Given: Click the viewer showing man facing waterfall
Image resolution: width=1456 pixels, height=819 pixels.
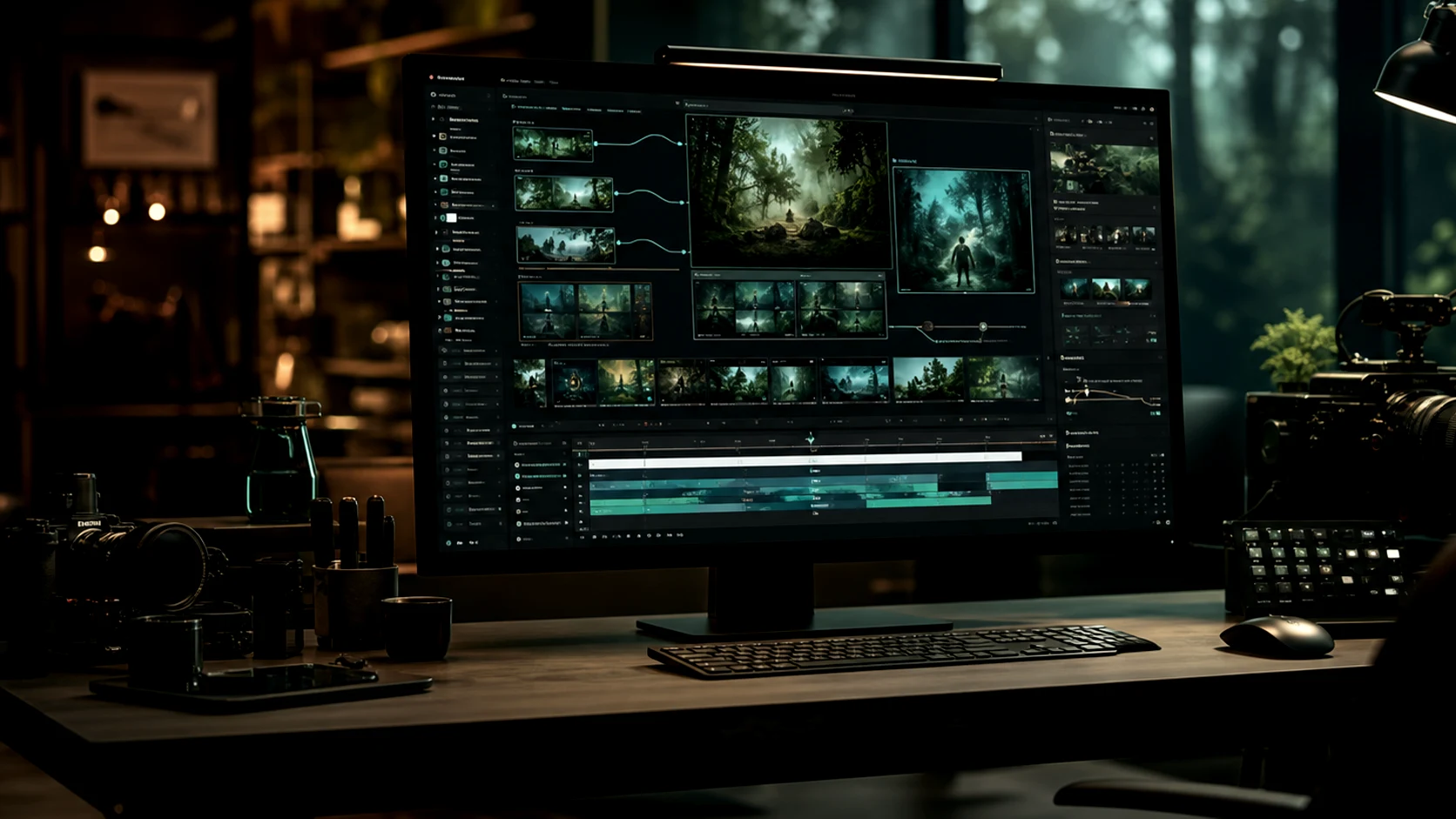Looking at the screenshot, I should click(963, 231).
